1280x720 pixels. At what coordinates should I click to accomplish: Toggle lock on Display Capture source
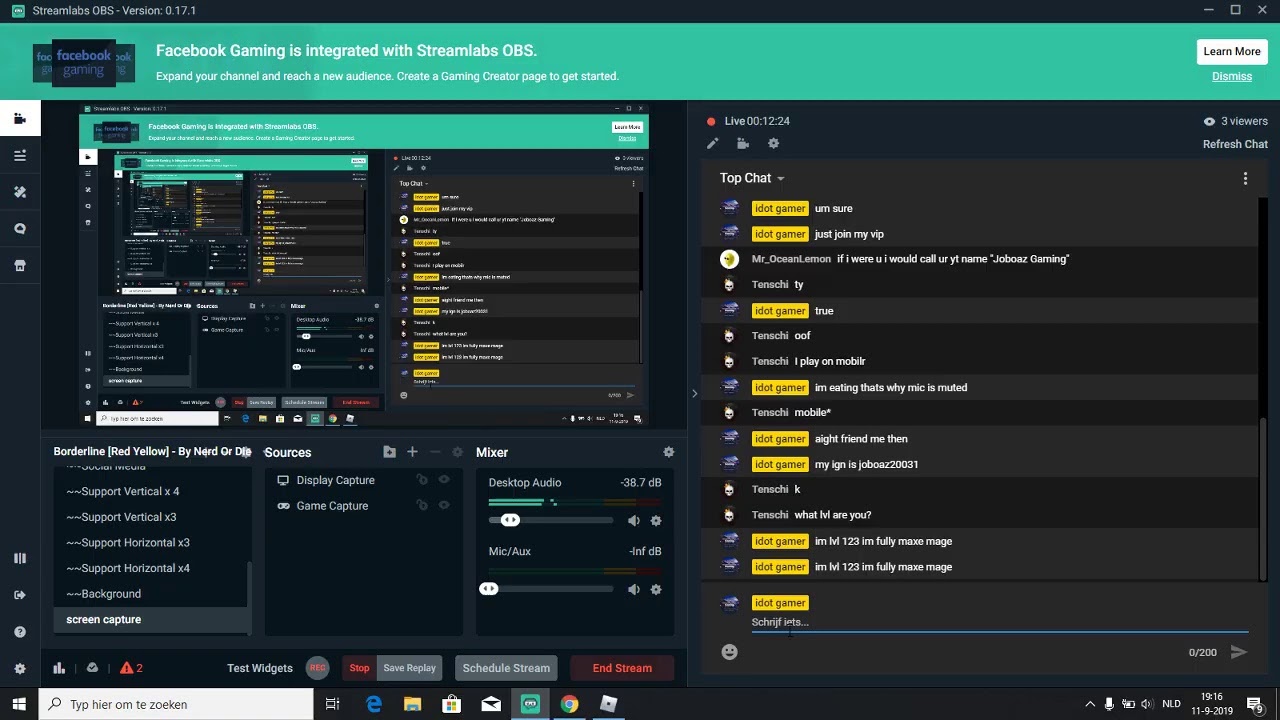(x=422, y=480)
